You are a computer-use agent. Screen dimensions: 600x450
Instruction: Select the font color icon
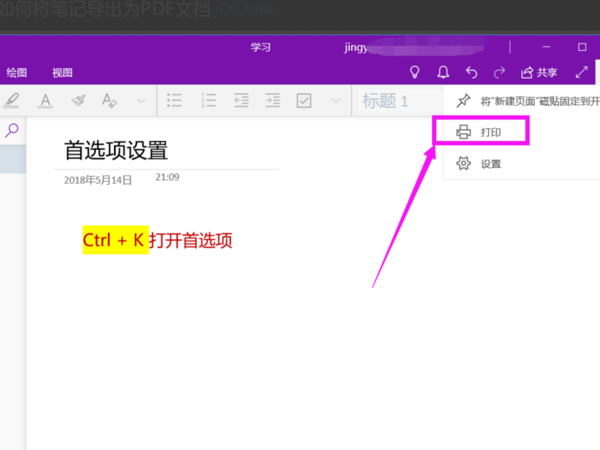pos(45,100)
